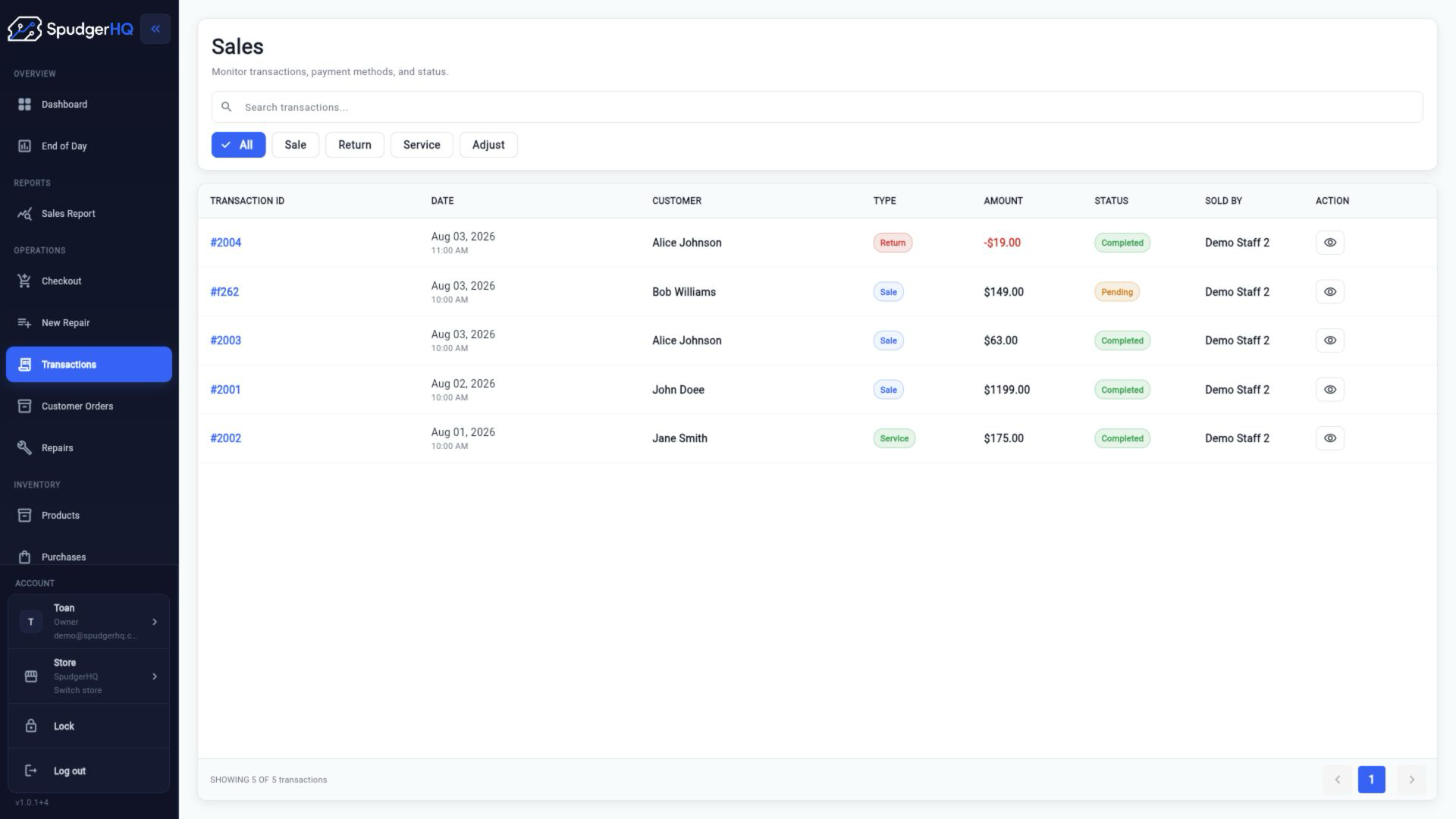1456x819 pixels.
Task: Click the Date column header
Action: click(442, 201)
